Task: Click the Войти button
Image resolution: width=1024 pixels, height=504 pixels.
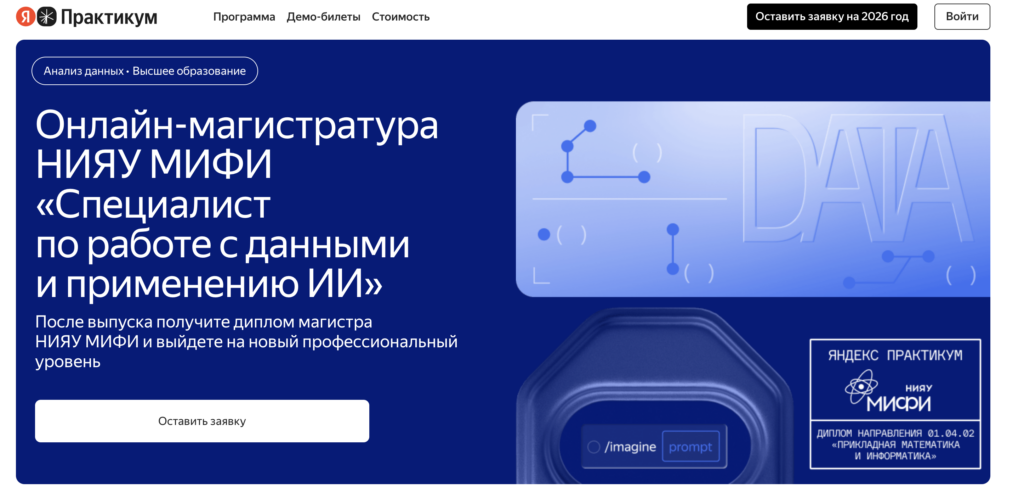Action: pos(962,17)
